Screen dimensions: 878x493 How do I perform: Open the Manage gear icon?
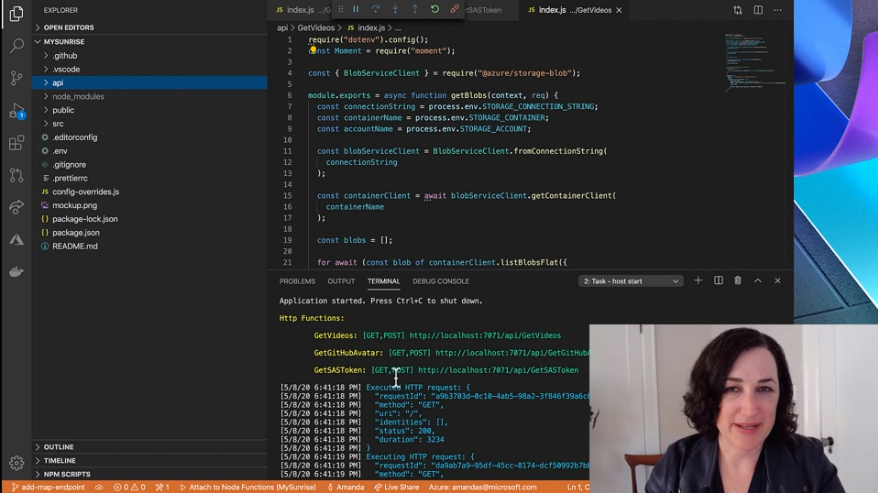point(16,463)
